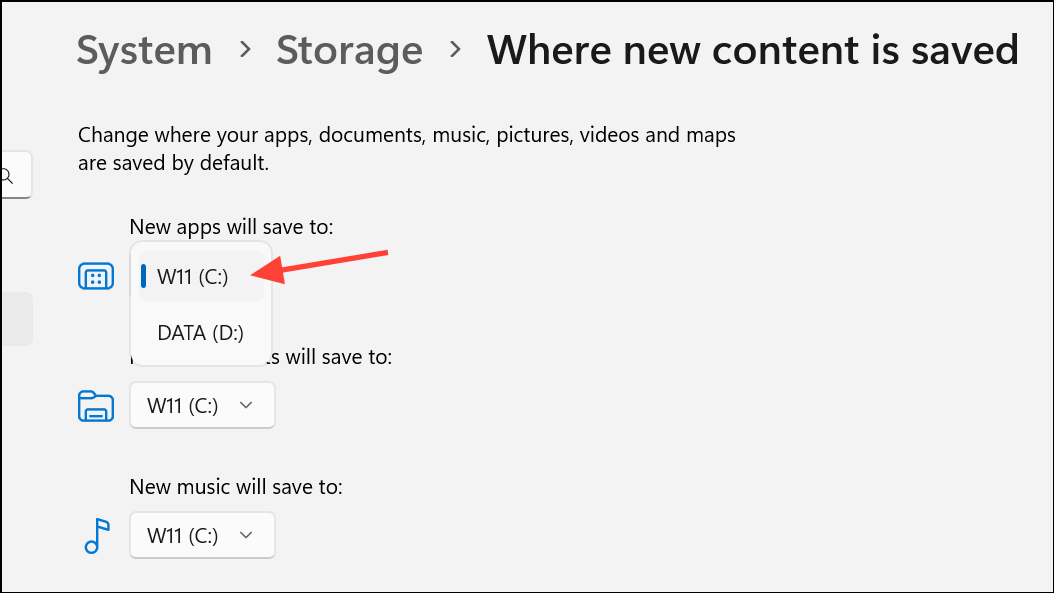
Task: Click the music note icon
Action: (x=97, y=536)
